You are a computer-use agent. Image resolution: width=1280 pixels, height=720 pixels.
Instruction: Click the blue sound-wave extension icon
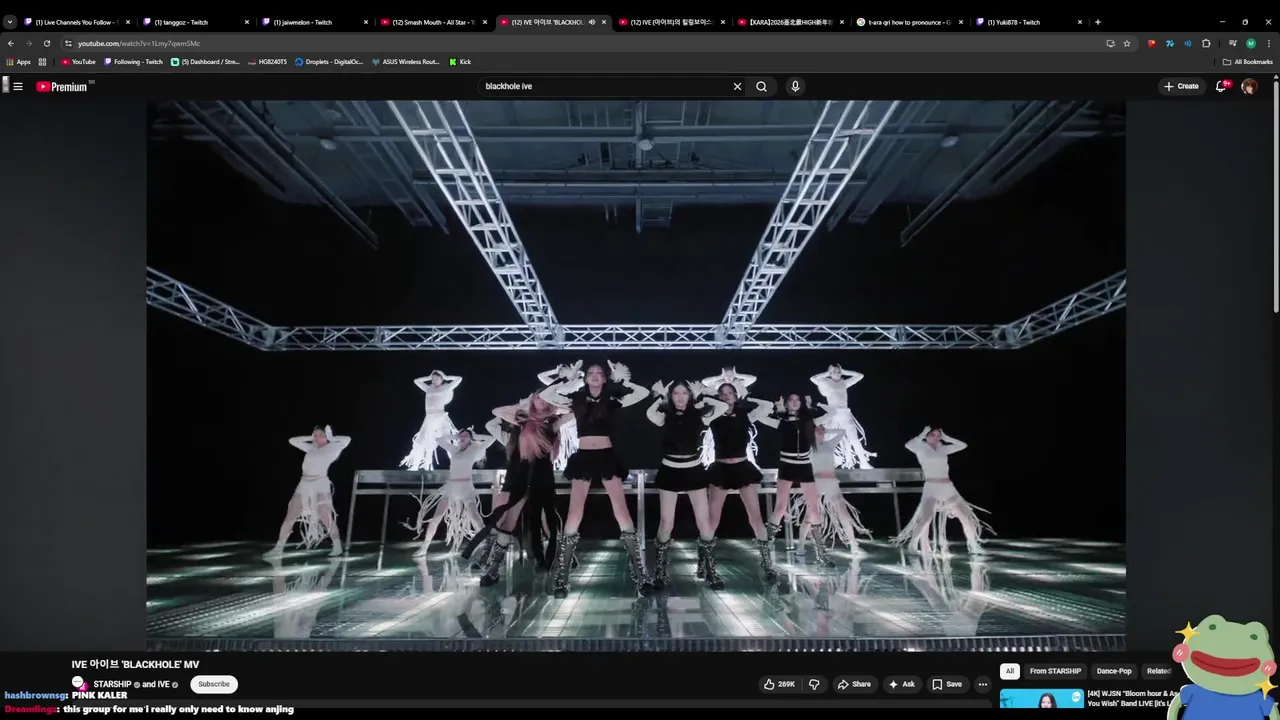(1188, 43)
